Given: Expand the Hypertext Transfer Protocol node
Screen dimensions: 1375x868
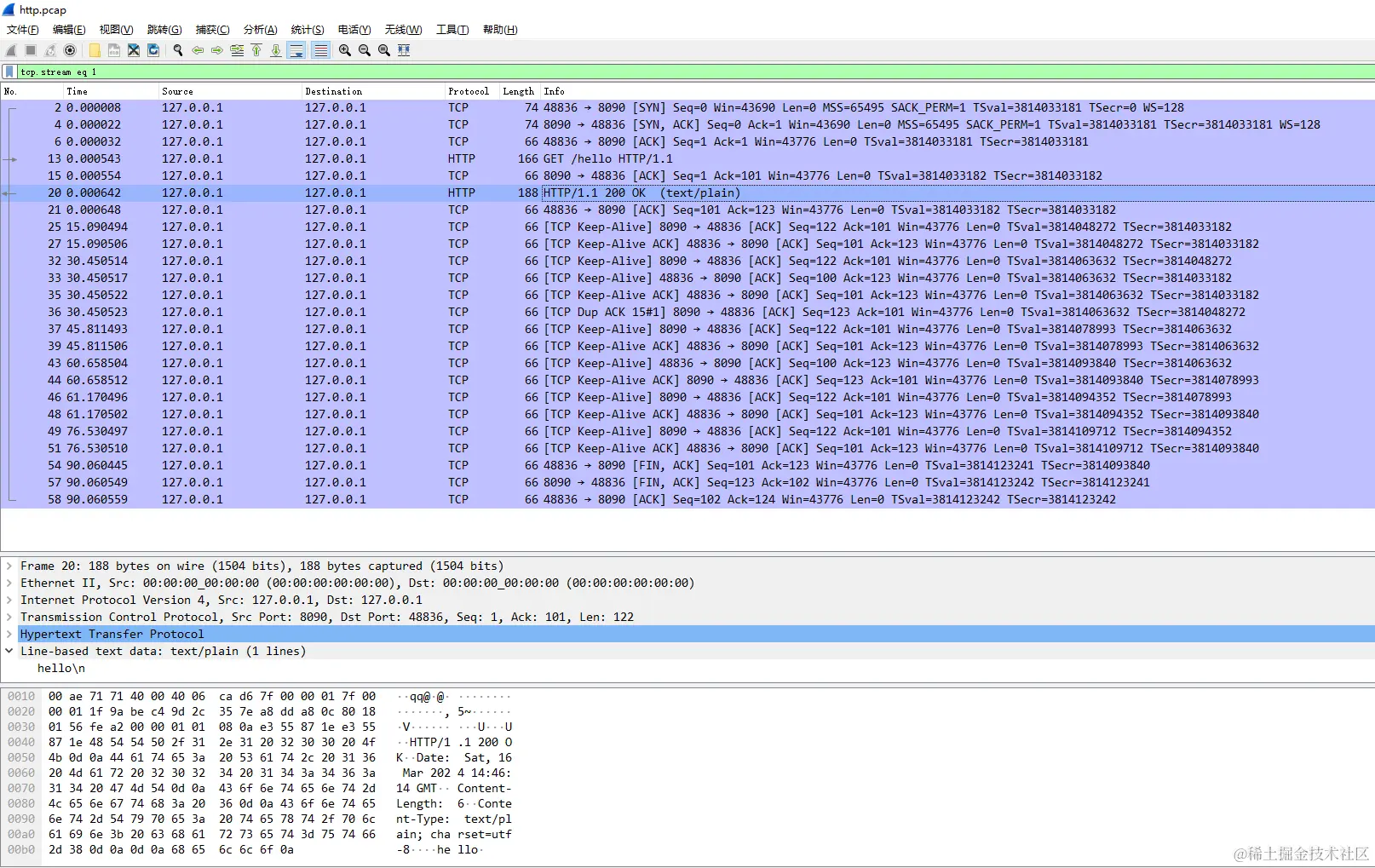Looking at the screenshot, I should [x=9, y=634].
